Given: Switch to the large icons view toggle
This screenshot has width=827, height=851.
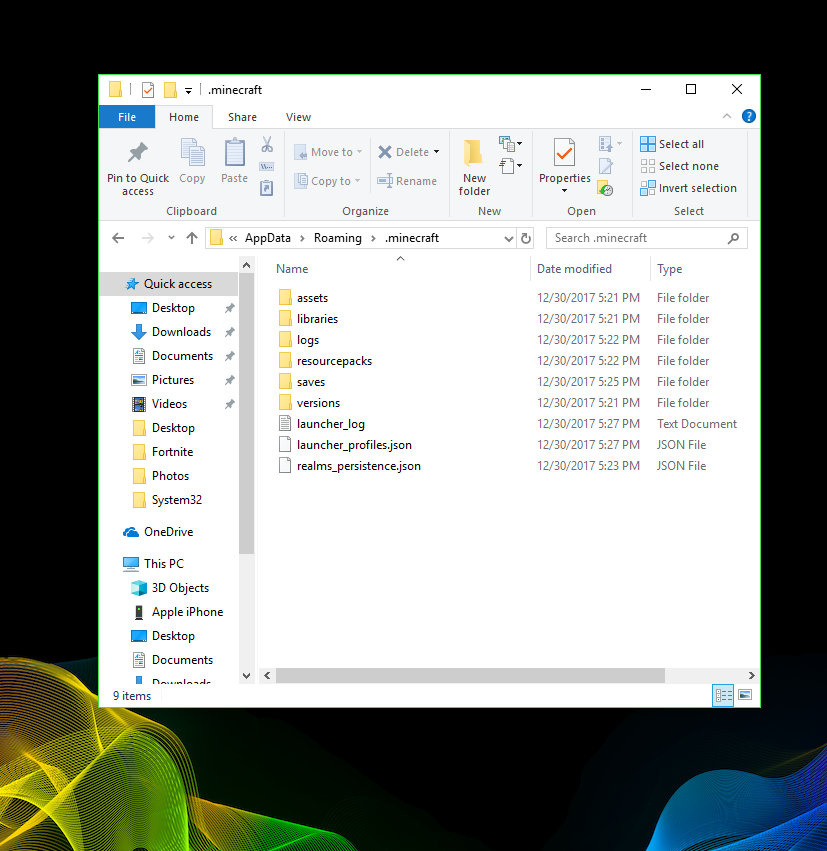Looking at the screenshot, I should pyautogui.click(x=744, y=695).
